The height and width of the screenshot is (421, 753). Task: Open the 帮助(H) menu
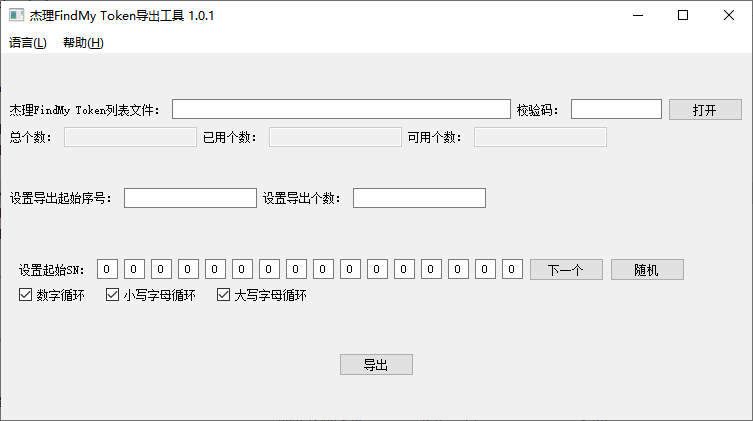(x=83, y=43)
